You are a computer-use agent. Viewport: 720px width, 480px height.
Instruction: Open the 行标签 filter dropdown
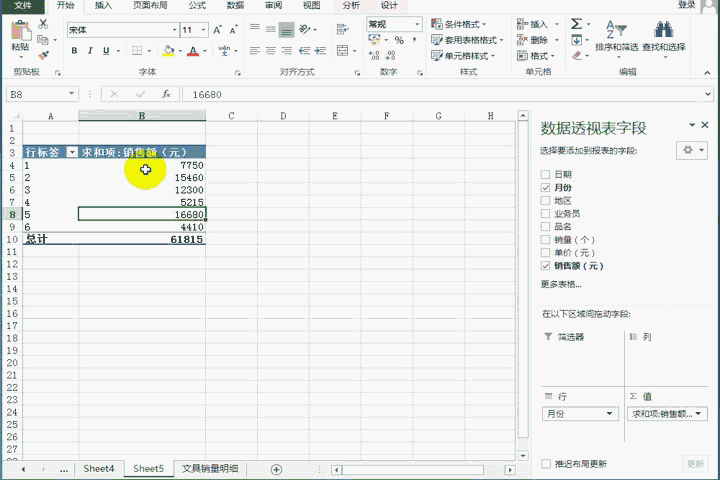tap(71, 152)
